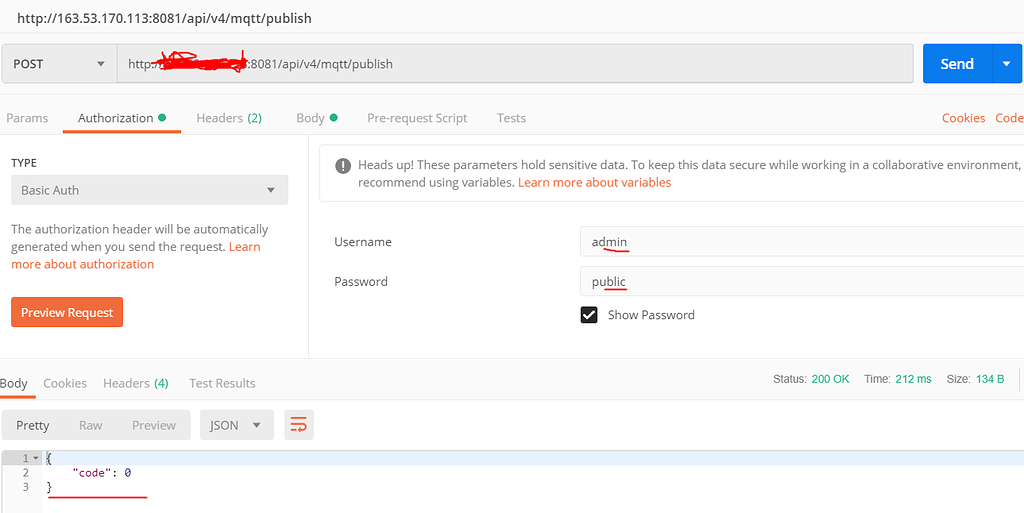The width and height of the screenshot is (1024, 513).
Task: Switch to the Params tab
Action: (27, 118)
